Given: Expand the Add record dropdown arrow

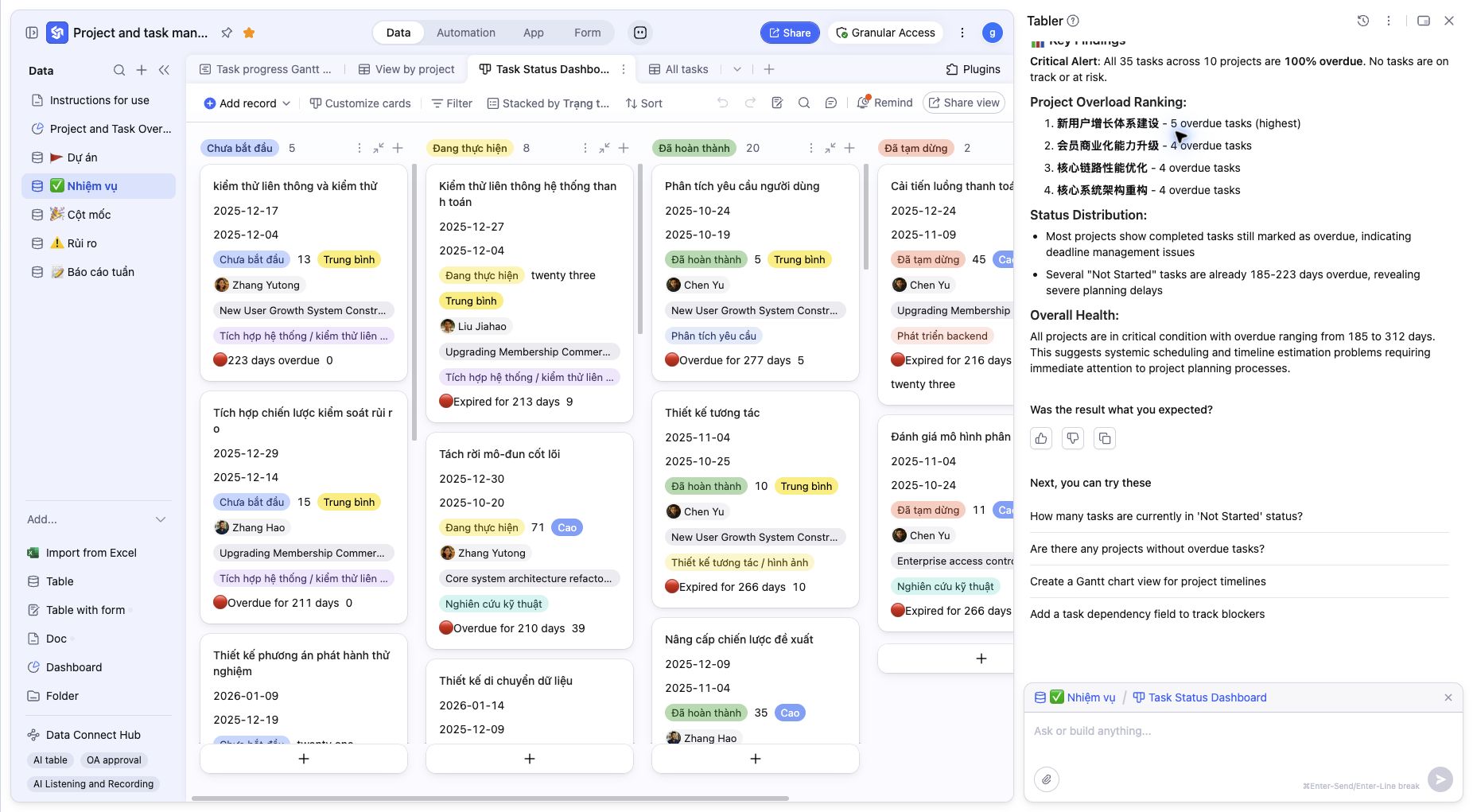Looking at the screenshot, I should [x=286, y=103].
